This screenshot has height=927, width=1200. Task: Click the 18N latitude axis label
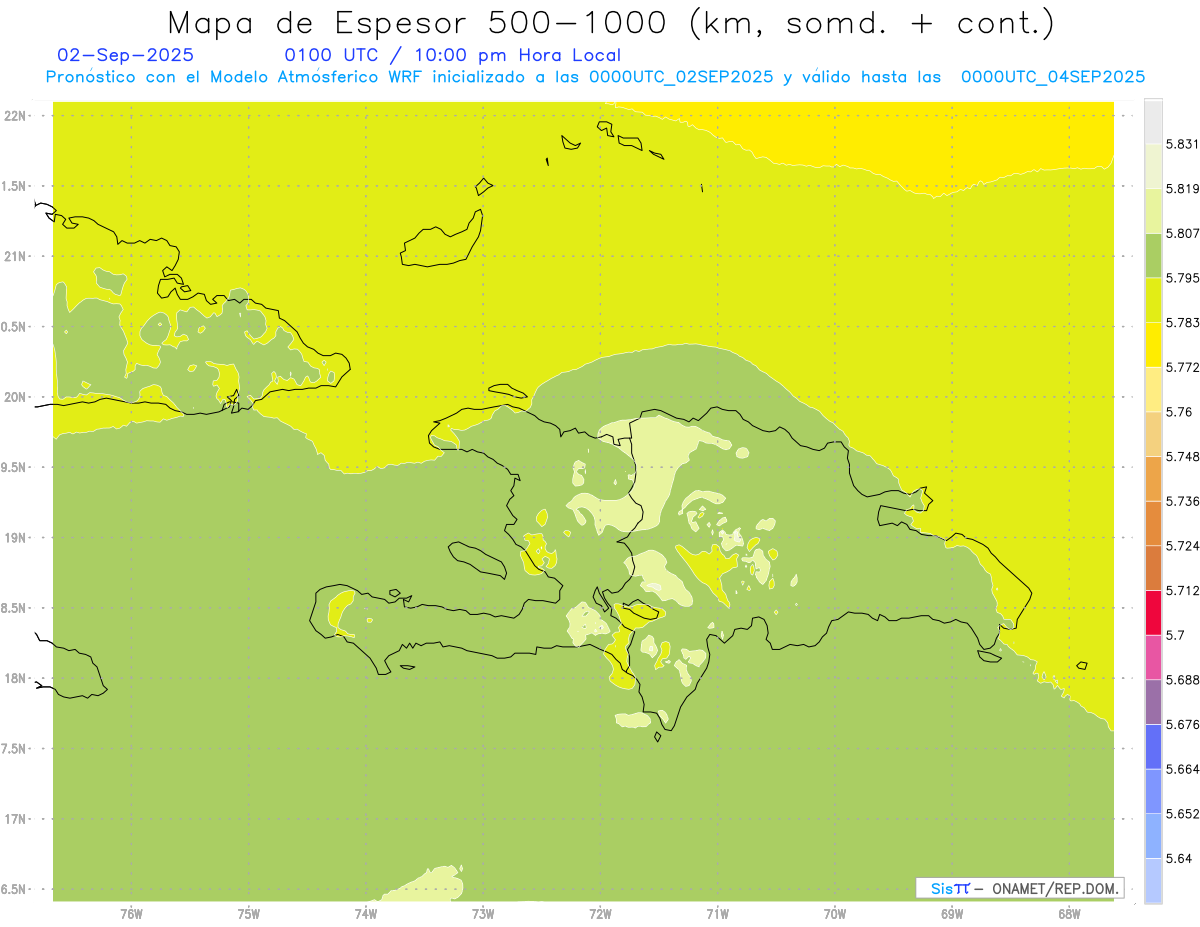(x=16, y=678)
